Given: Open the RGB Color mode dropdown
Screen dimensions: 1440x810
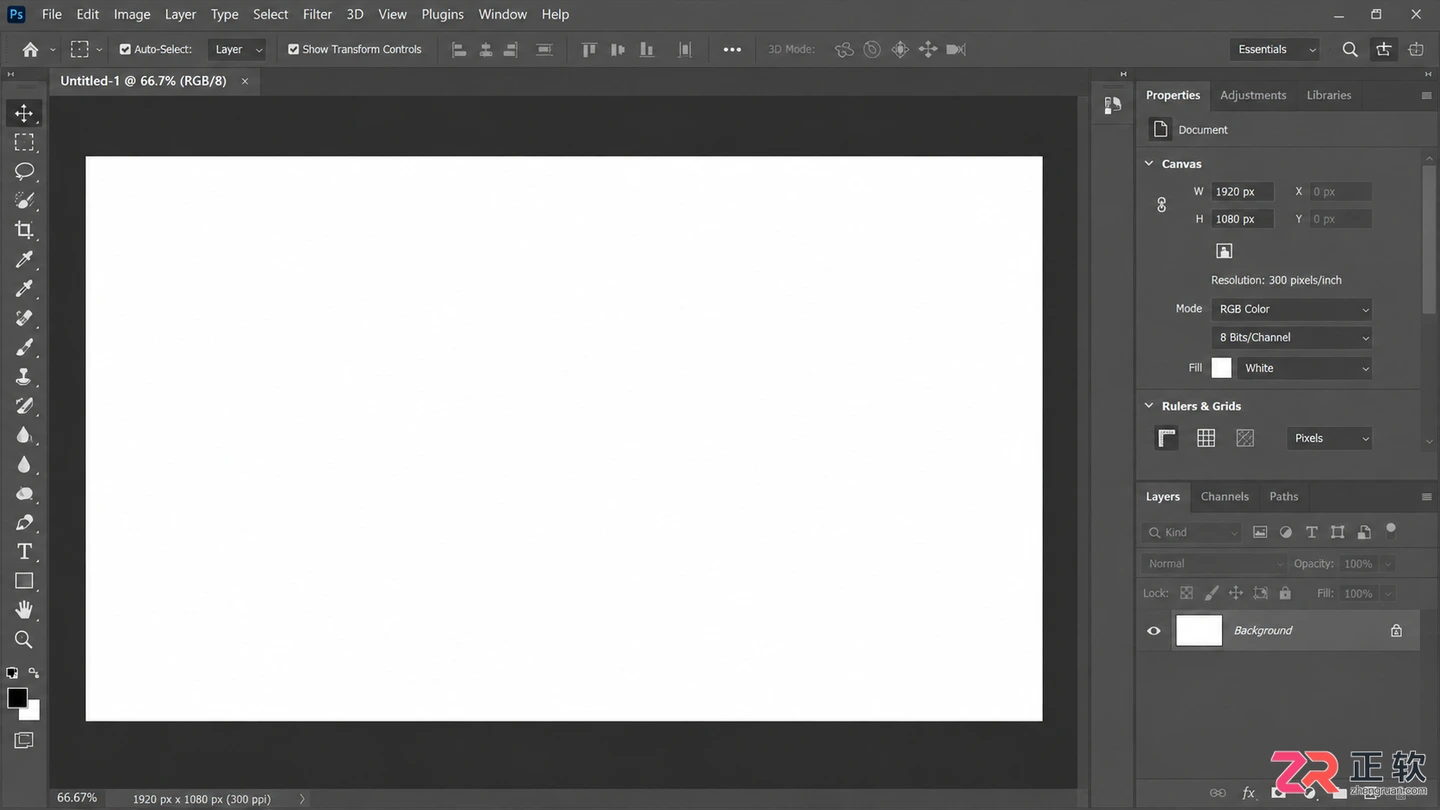Looking at the screenshot, I should 1292,309.
